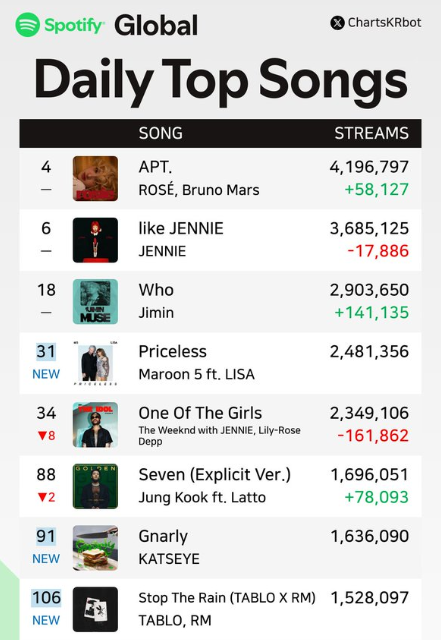Click the red down arrow showing 8
The height and width of the screenshot is (640, 441).
click(x=46, y=436)
